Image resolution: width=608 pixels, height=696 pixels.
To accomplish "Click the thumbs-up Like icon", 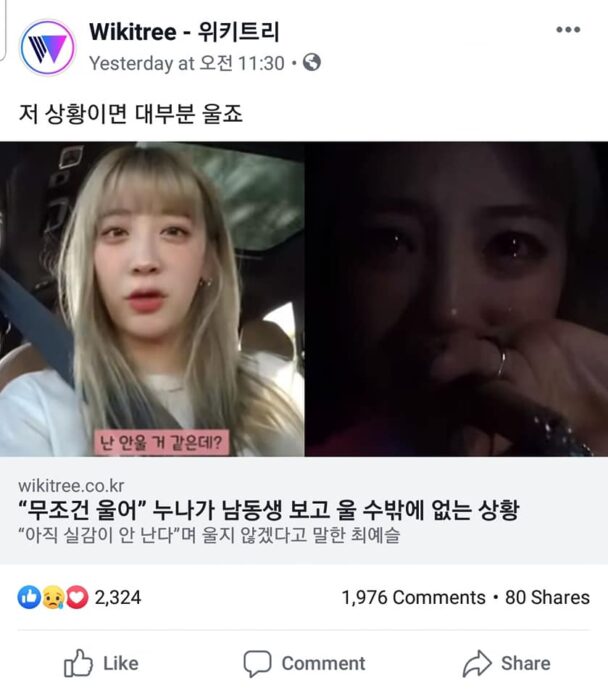I will pyautogui.click(x=79, y=663).
